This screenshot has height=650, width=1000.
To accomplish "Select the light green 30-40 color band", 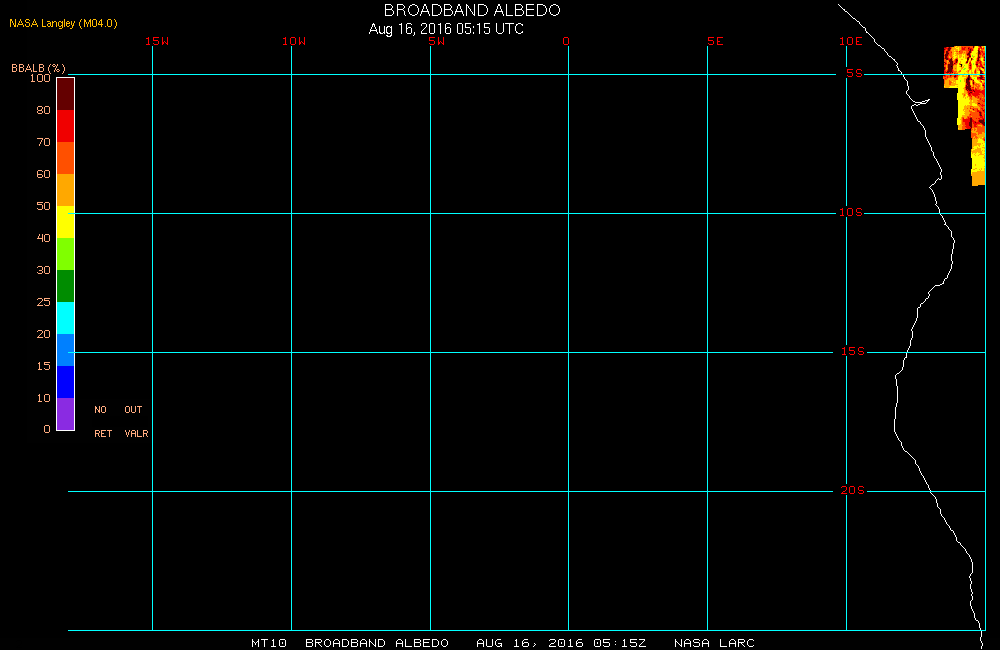I will (66, 253).
